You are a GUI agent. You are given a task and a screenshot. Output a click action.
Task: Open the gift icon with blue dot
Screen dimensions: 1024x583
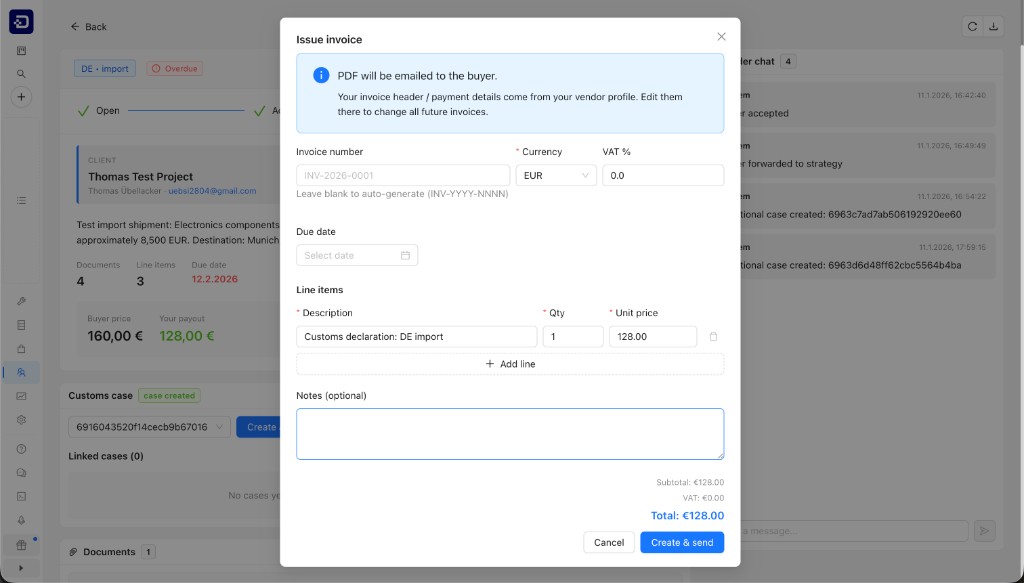[x=21, y=544]
